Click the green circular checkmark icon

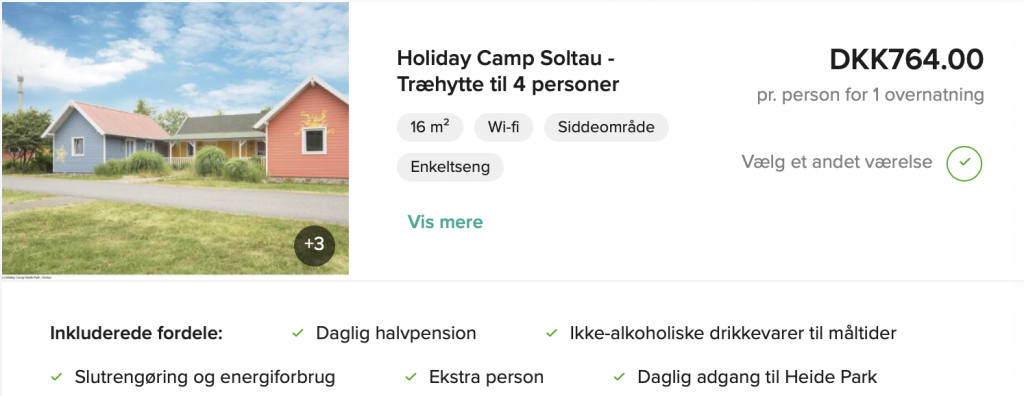click(x=964, y=163)
